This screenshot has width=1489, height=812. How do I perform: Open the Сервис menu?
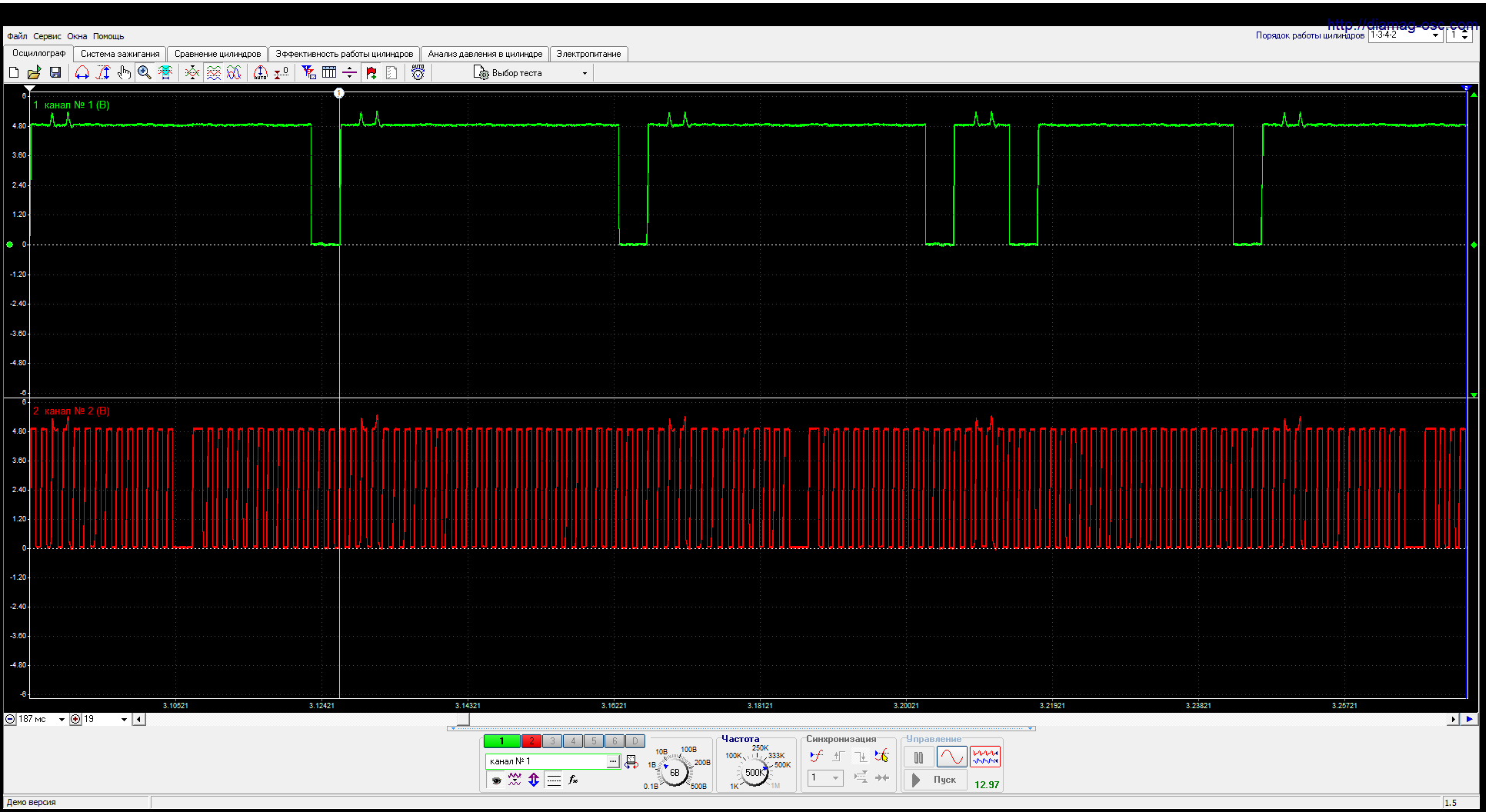47,36
